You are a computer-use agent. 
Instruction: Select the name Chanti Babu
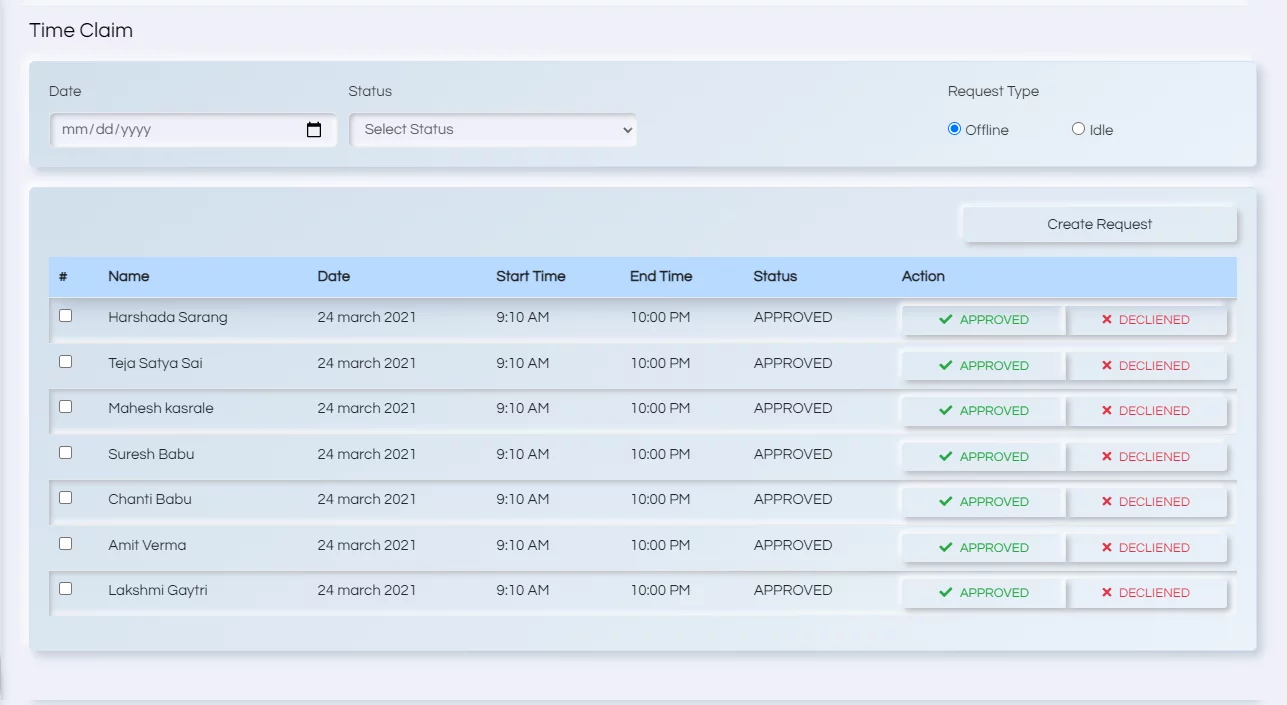pos(150,499)
